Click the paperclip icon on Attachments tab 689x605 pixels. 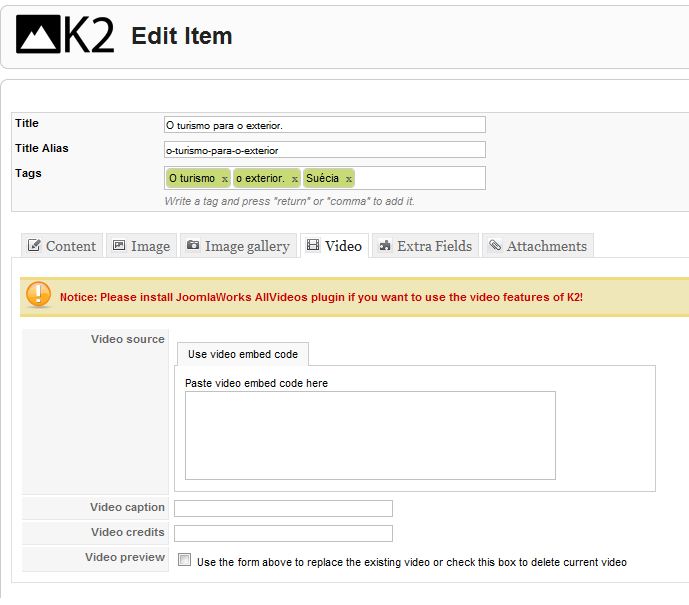click(495, 245)
